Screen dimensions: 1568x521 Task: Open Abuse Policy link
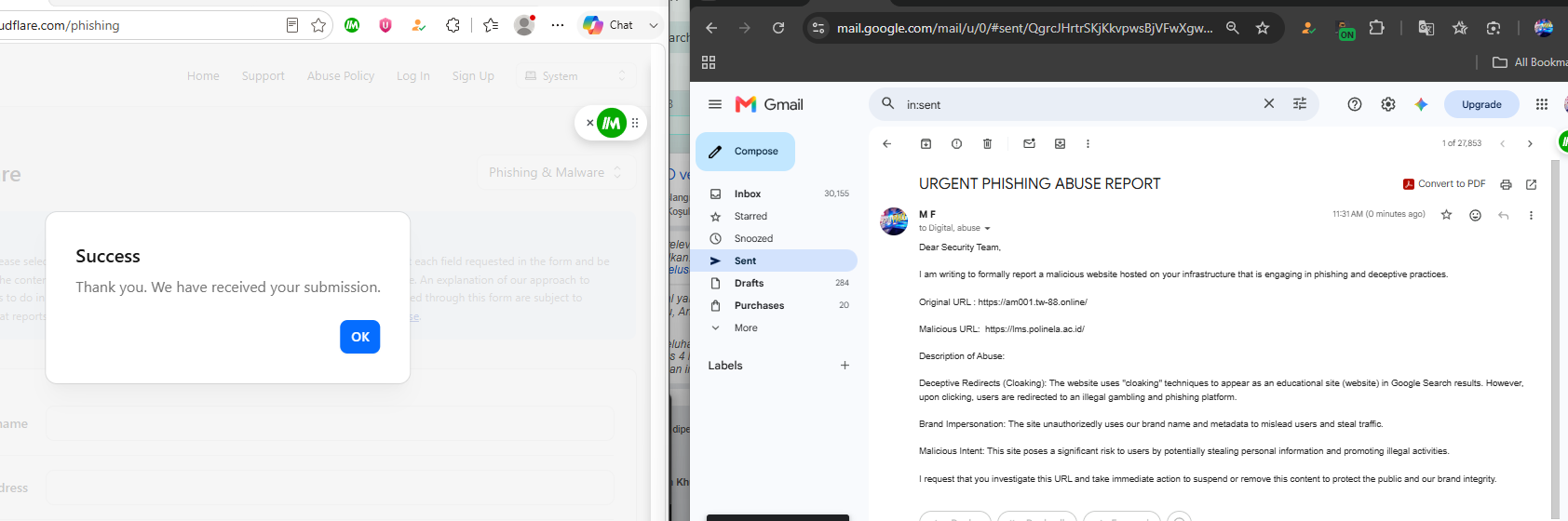[x=341, y=76]
